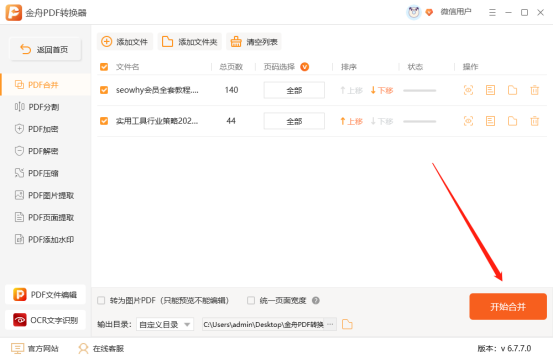The image size is (553, 360).
Task: Move 实用工具行业策略 file up with 上移
Action: (x=351, y=121)
